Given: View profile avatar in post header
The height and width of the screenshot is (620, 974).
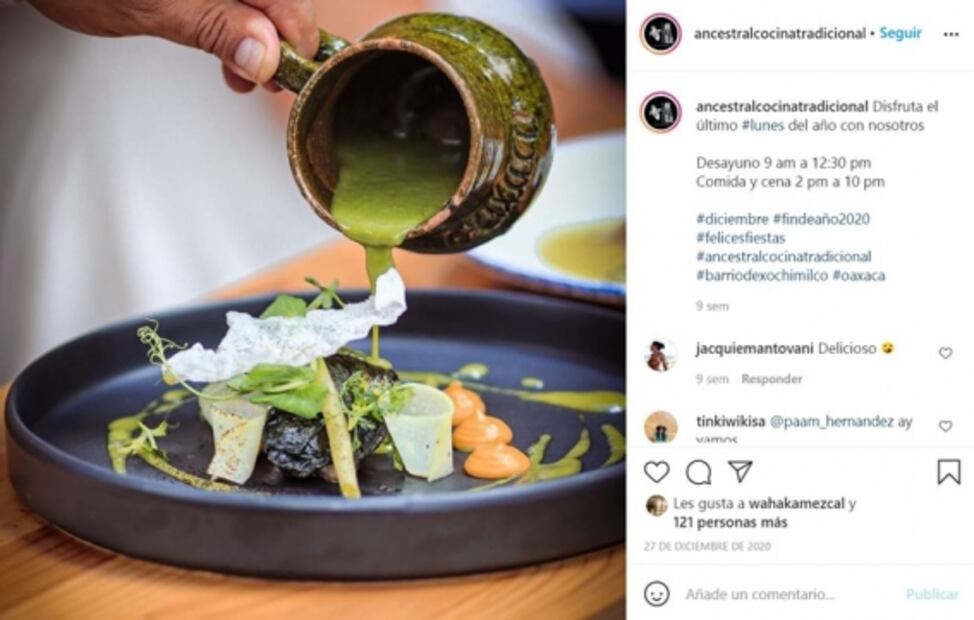Looking at the screenshot, I should [x=660, y=33].
